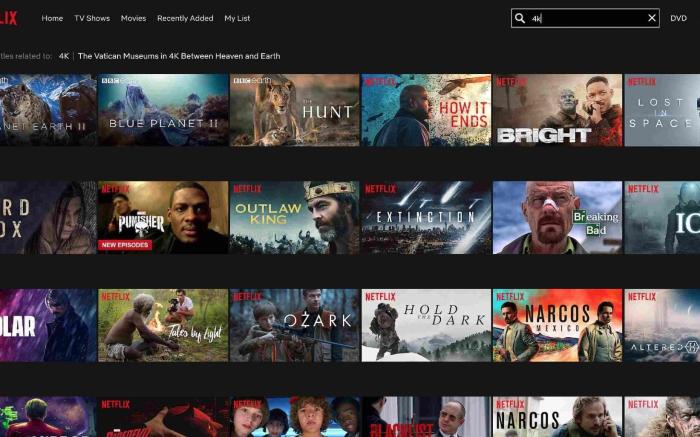700x437 pixels.
Task: Open the Hold the Dark card
Action: pos(426,325)
